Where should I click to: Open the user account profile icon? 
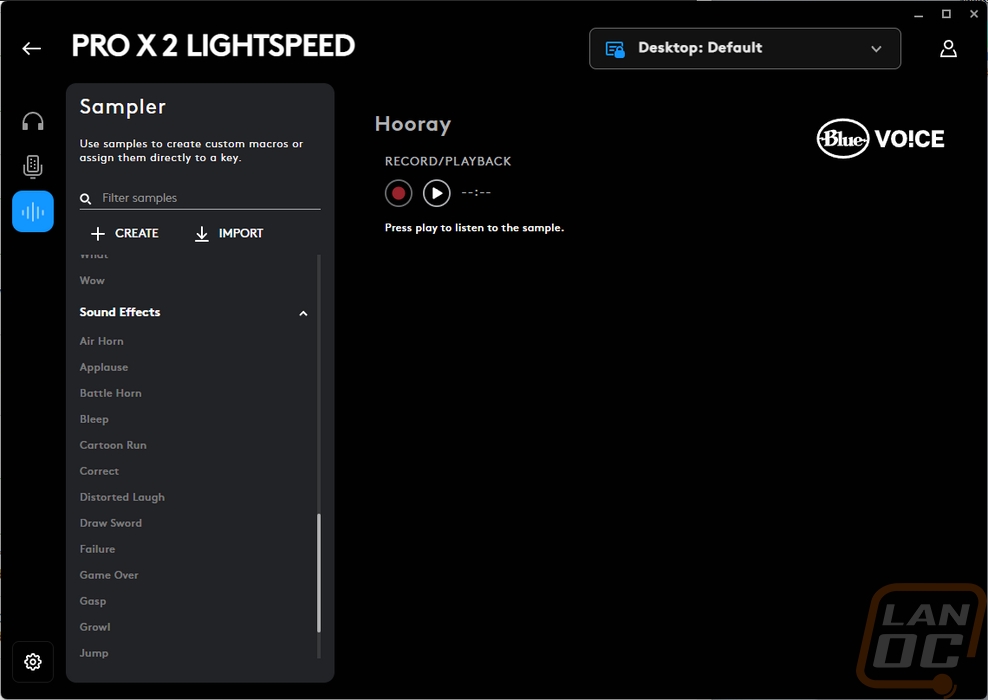(948, 49)
